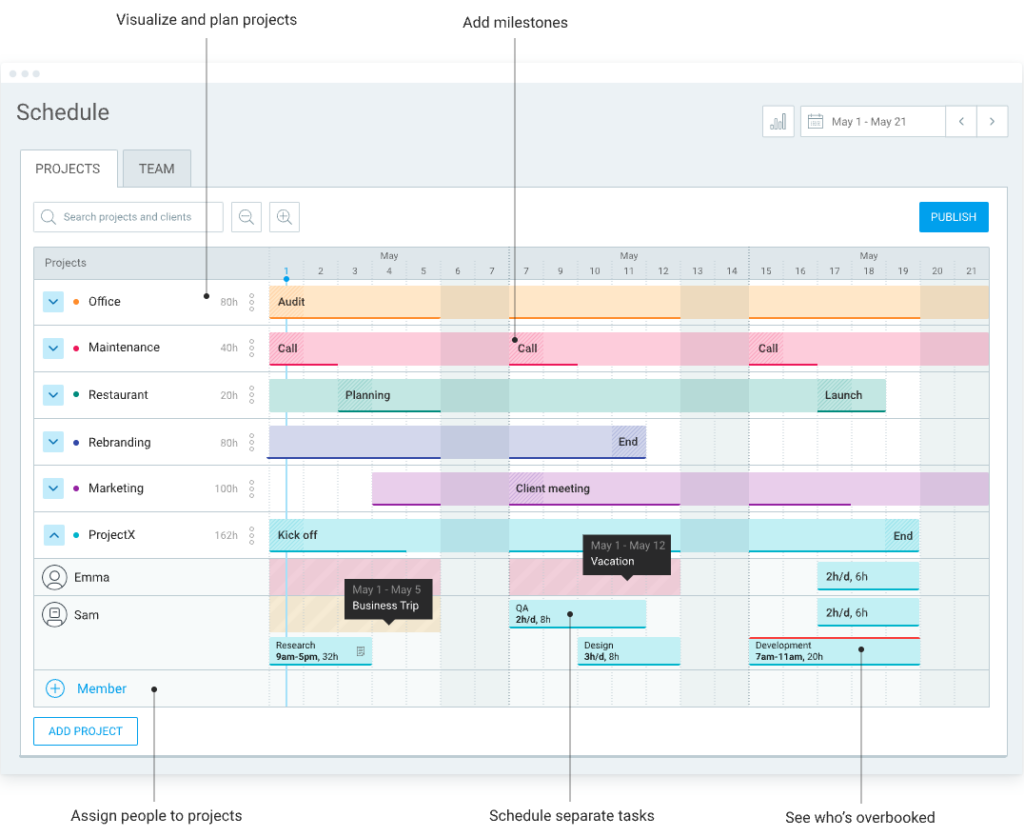Viewport: 1024px width, 837px height.
Task: Switch to the TEAM tab
Action: click(x=156, y=169)
